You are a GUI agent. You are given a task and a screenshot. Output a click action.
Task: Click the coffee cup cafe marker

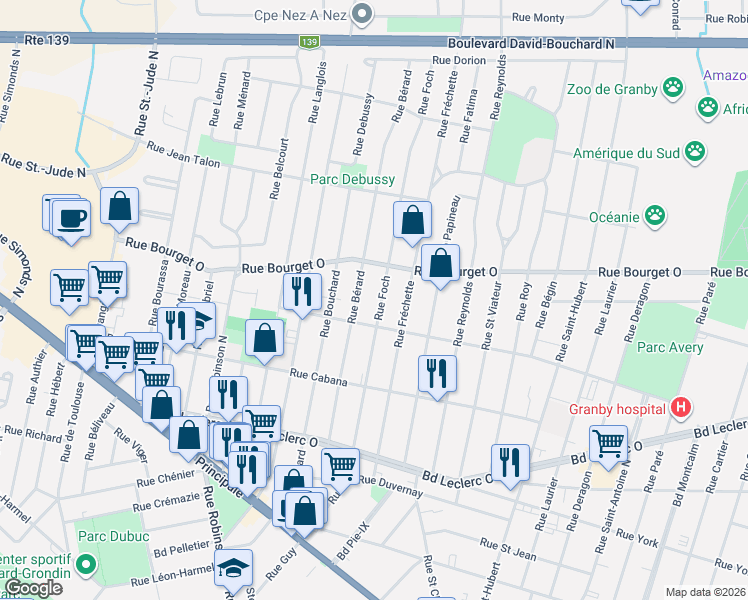[71, 220]
